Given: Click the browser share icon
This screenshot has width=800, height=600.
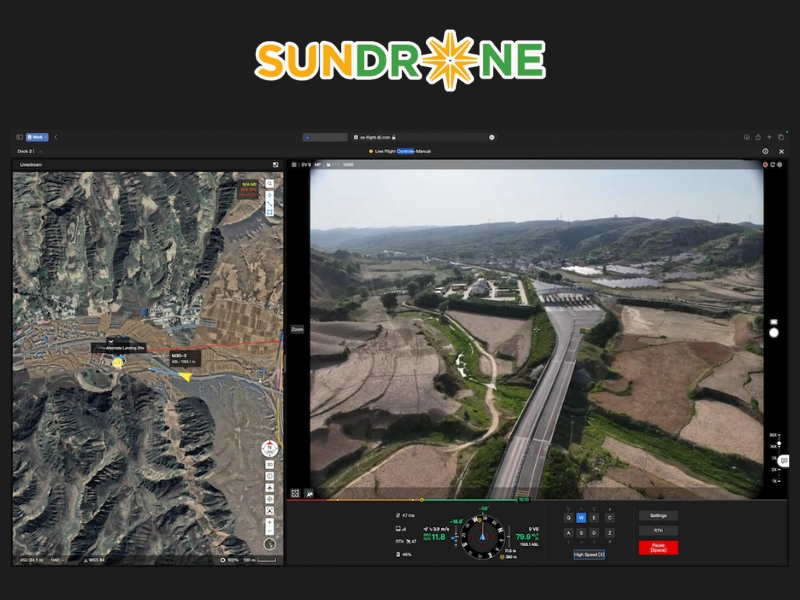Looking at the screenshot, I should point(758,137).
